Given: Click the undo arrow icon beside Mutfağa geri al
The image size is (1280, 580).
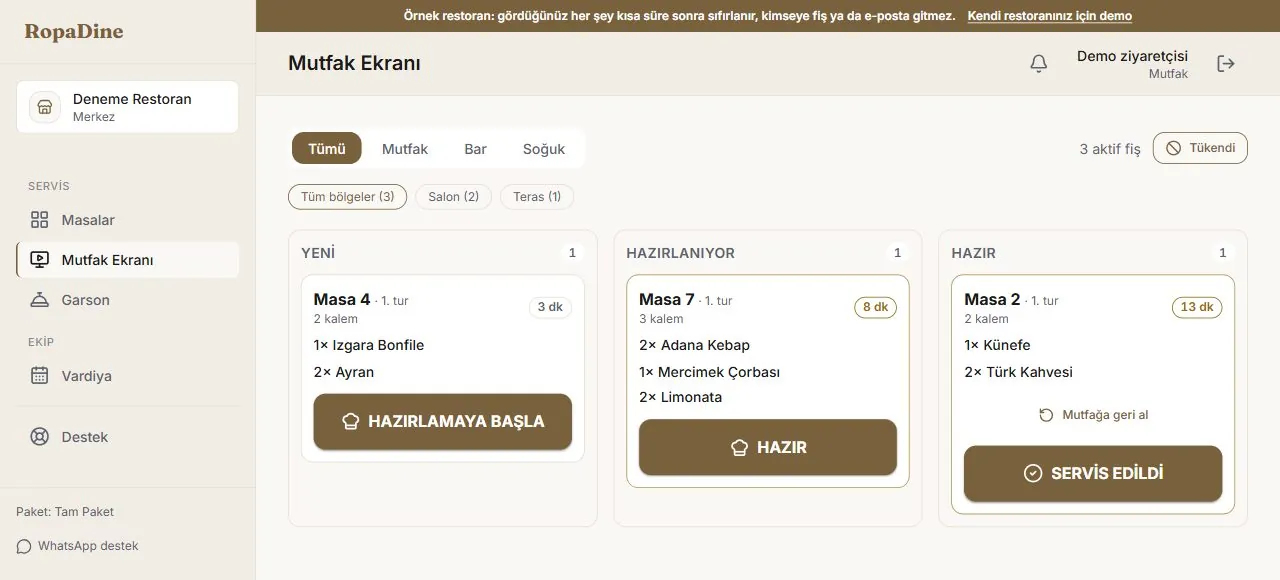Looking at the screenshot, I should point(1046,415).
